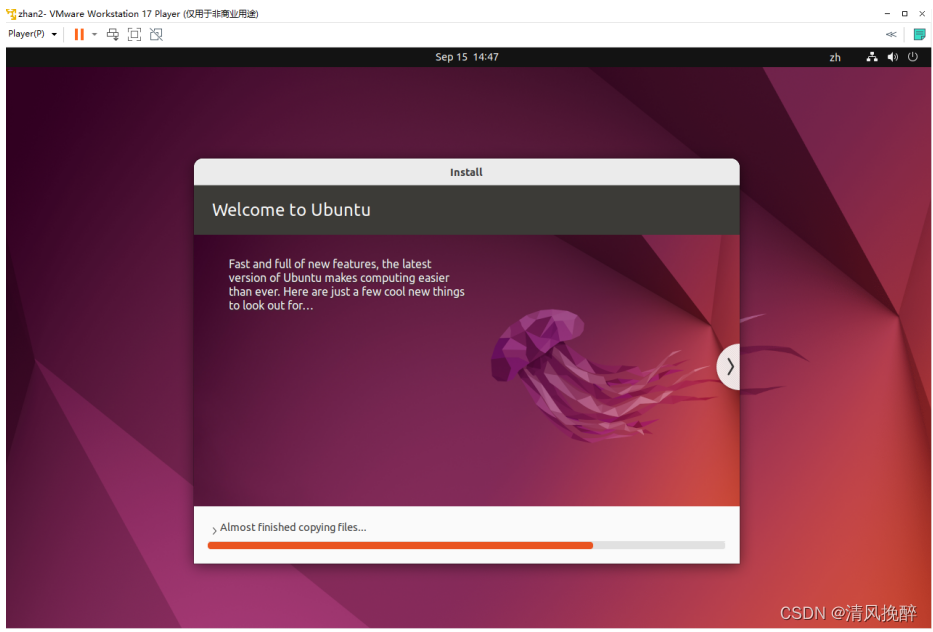The width and height of the screenshot is (933, 632).
Task: Expand the arrow beside the pause button
Action: (95, 34)
